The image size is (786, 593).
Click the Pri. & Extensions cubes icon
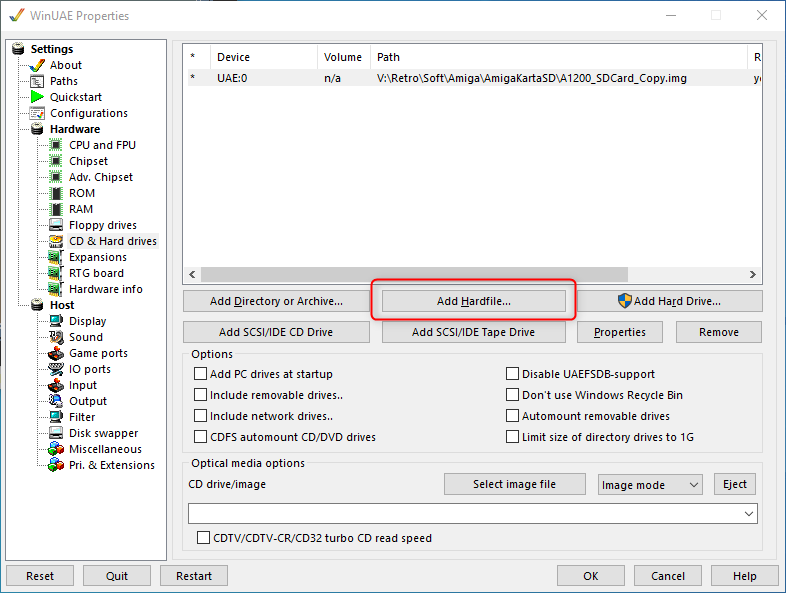(x=56, y=465)
